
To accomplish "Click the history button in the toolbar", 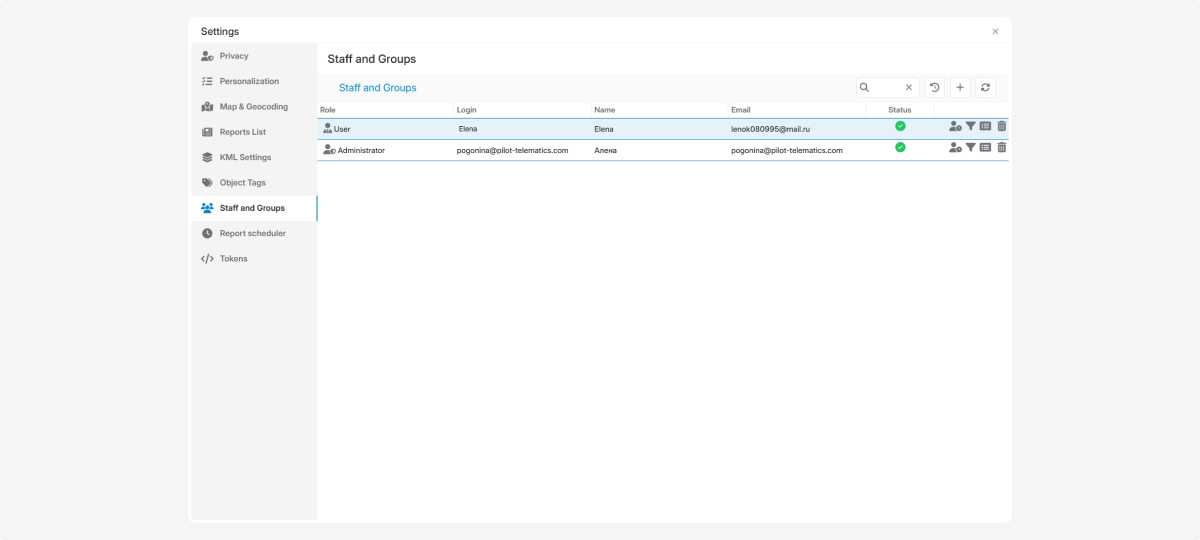I will coord(934,88).
